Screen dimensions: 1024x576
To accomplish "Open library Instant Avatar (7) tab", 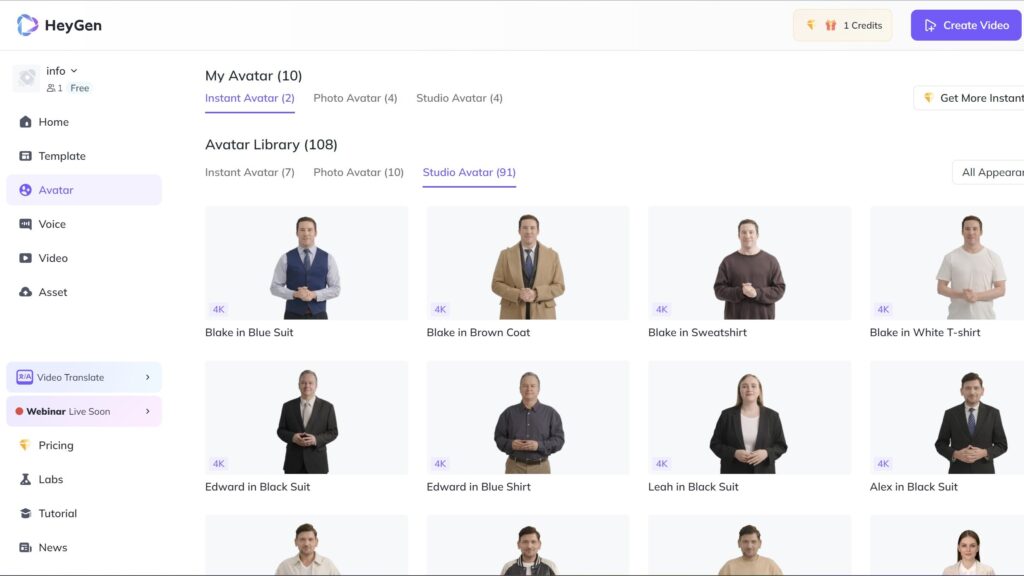I will pos(249,172).
